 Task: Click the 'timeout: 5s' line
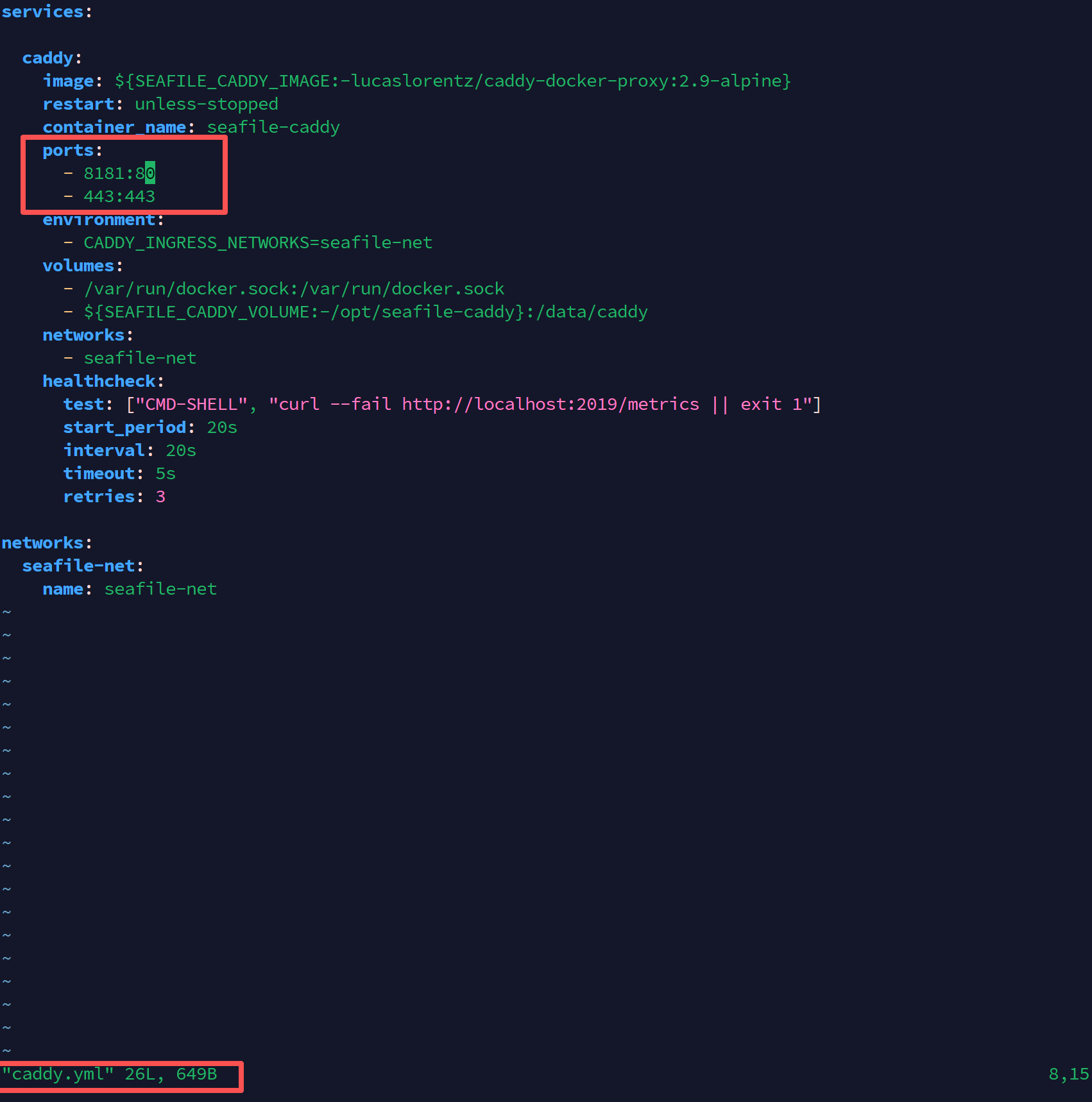pyautogui.click(x=119, y=474)
